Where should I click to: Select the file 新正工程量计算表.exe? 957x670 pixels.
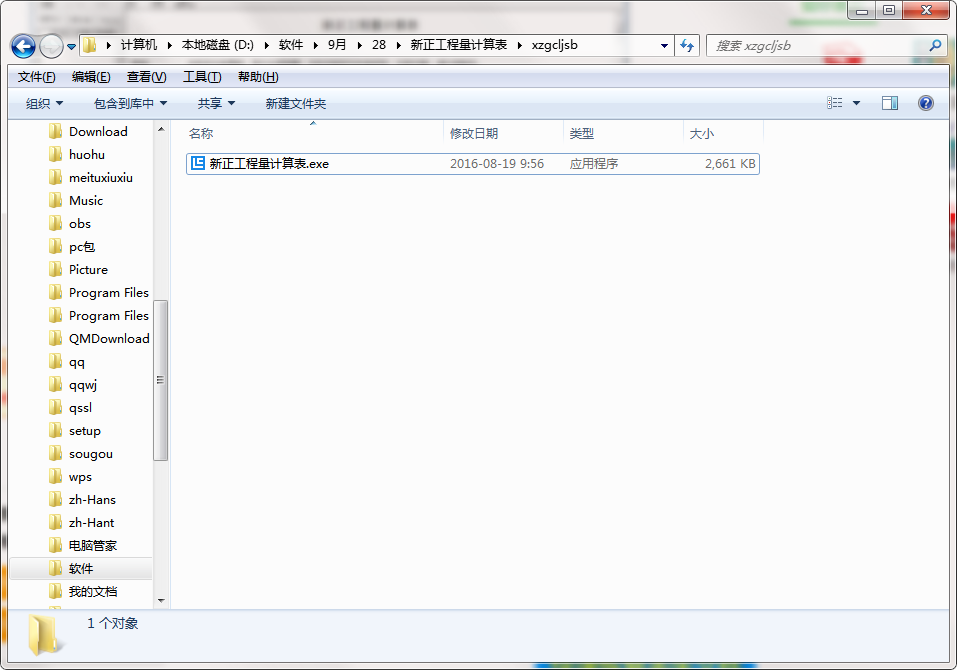point(473,164)
